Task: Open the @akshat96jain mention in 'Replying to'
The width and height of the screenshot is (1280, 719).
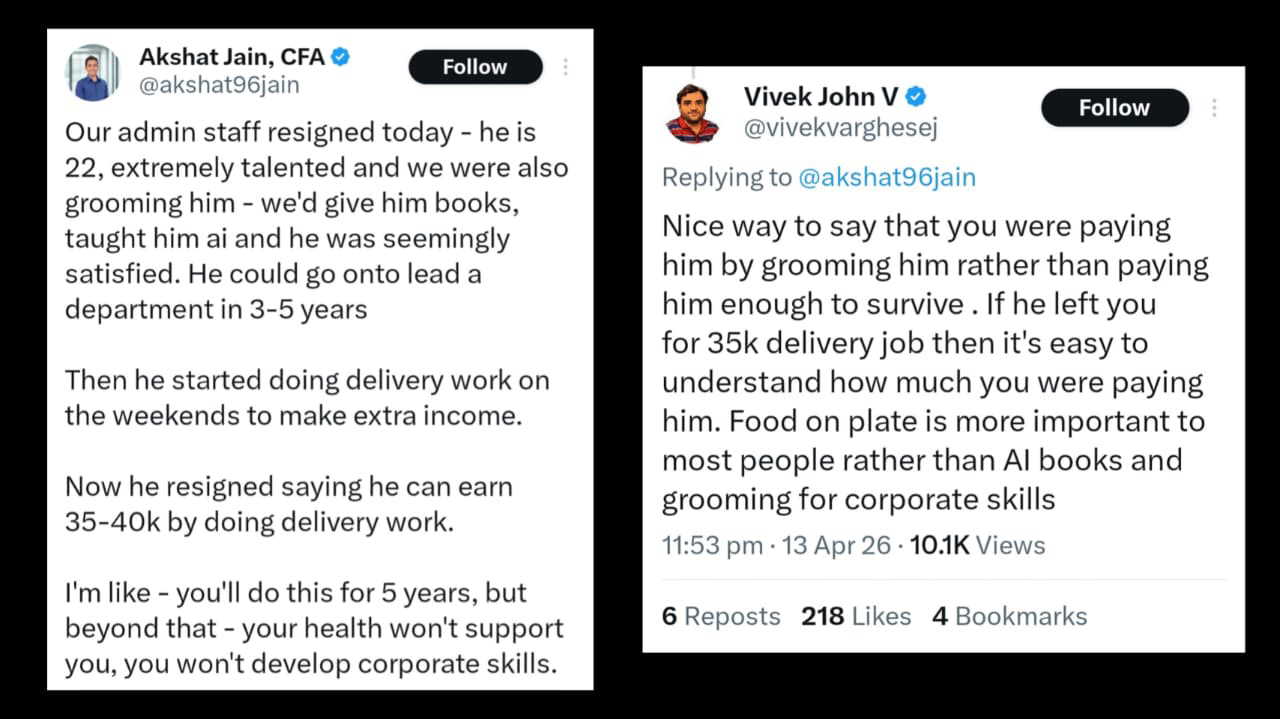Action: [886, 177]
